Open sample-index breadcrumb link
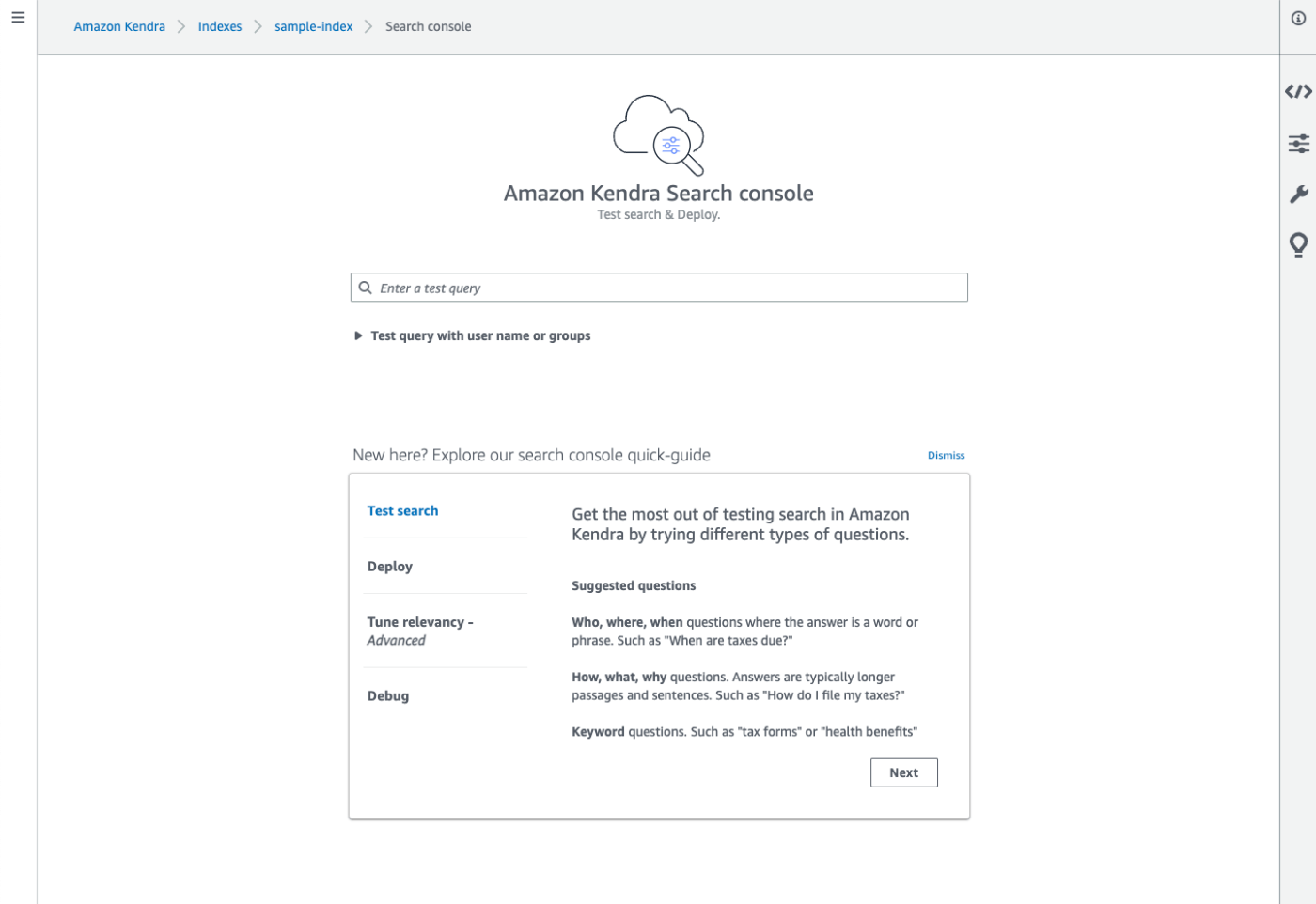 point(313,26)
